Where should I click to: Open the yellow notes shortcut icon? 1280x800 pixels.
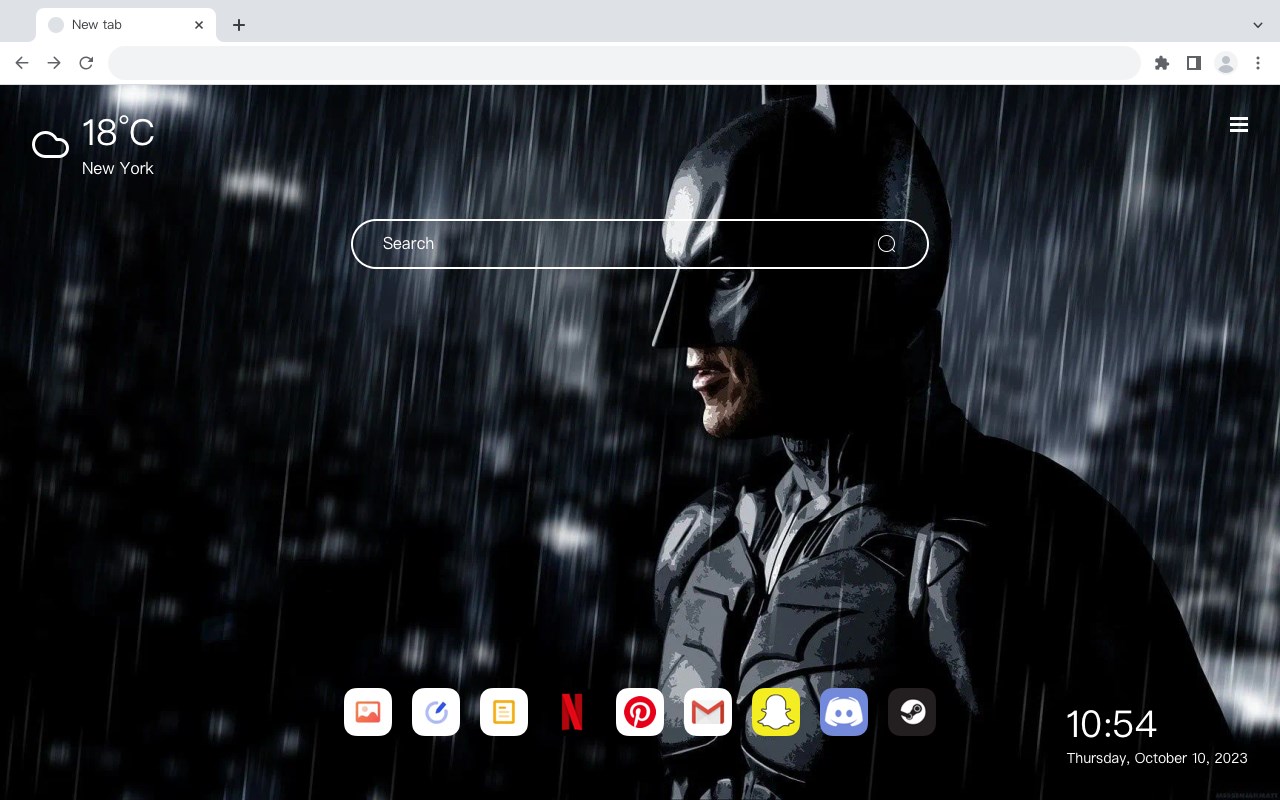[504, 712]
